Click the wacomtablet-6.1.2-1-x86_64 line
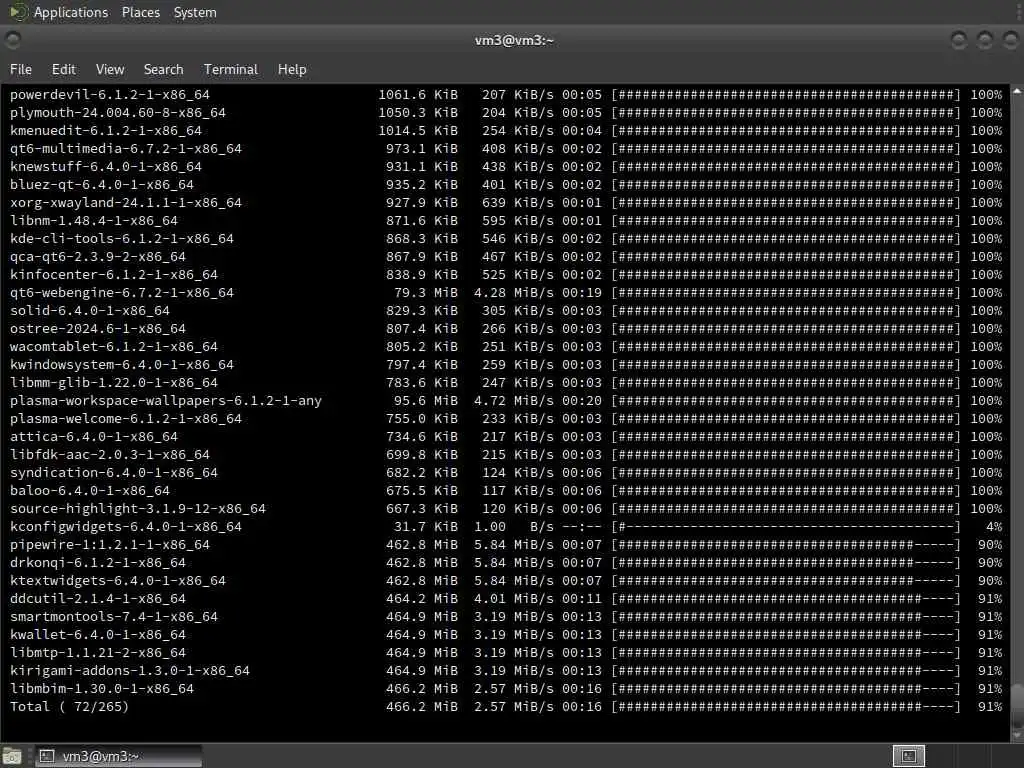The image size is (1024, 768). pyautogui.click(x=506, y=347)
